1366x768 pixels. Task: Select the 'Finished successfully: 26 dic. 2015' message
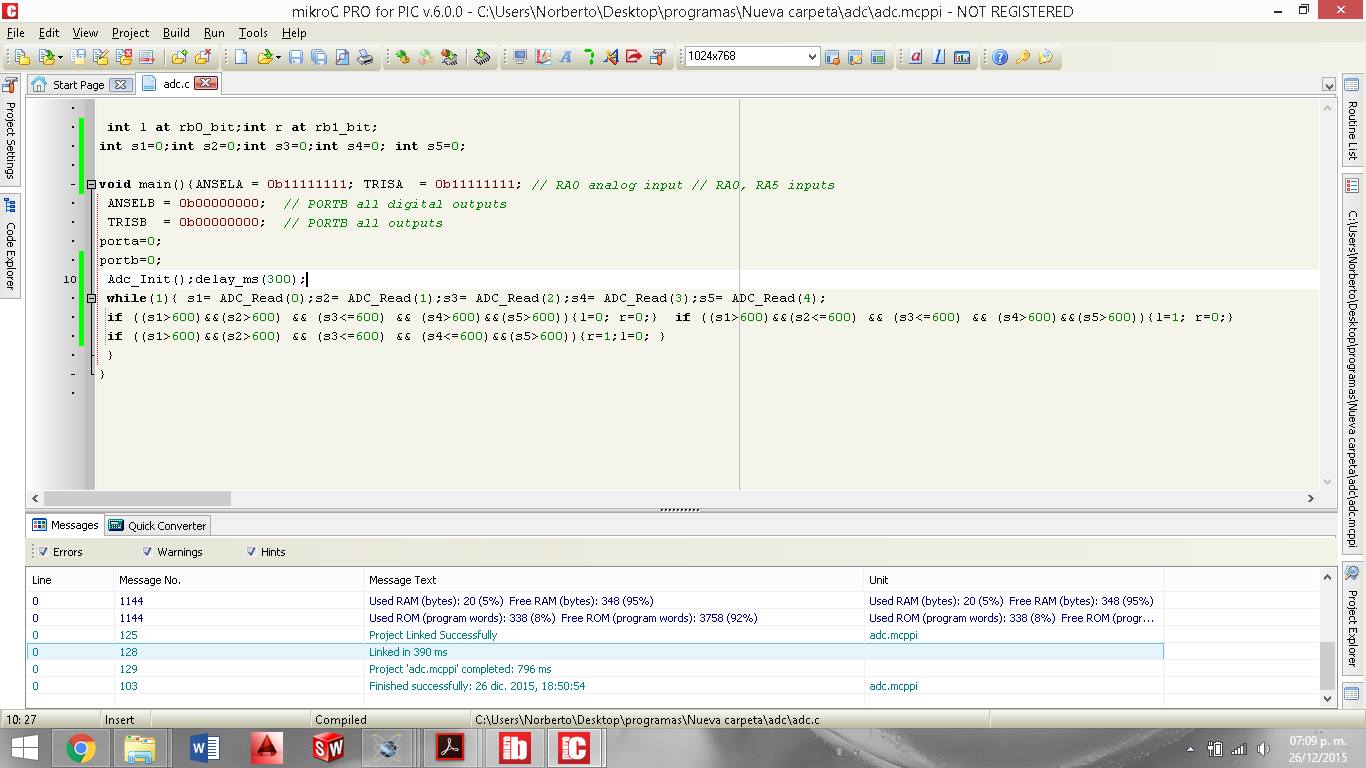pyautogui.click(x=595, y=686)
